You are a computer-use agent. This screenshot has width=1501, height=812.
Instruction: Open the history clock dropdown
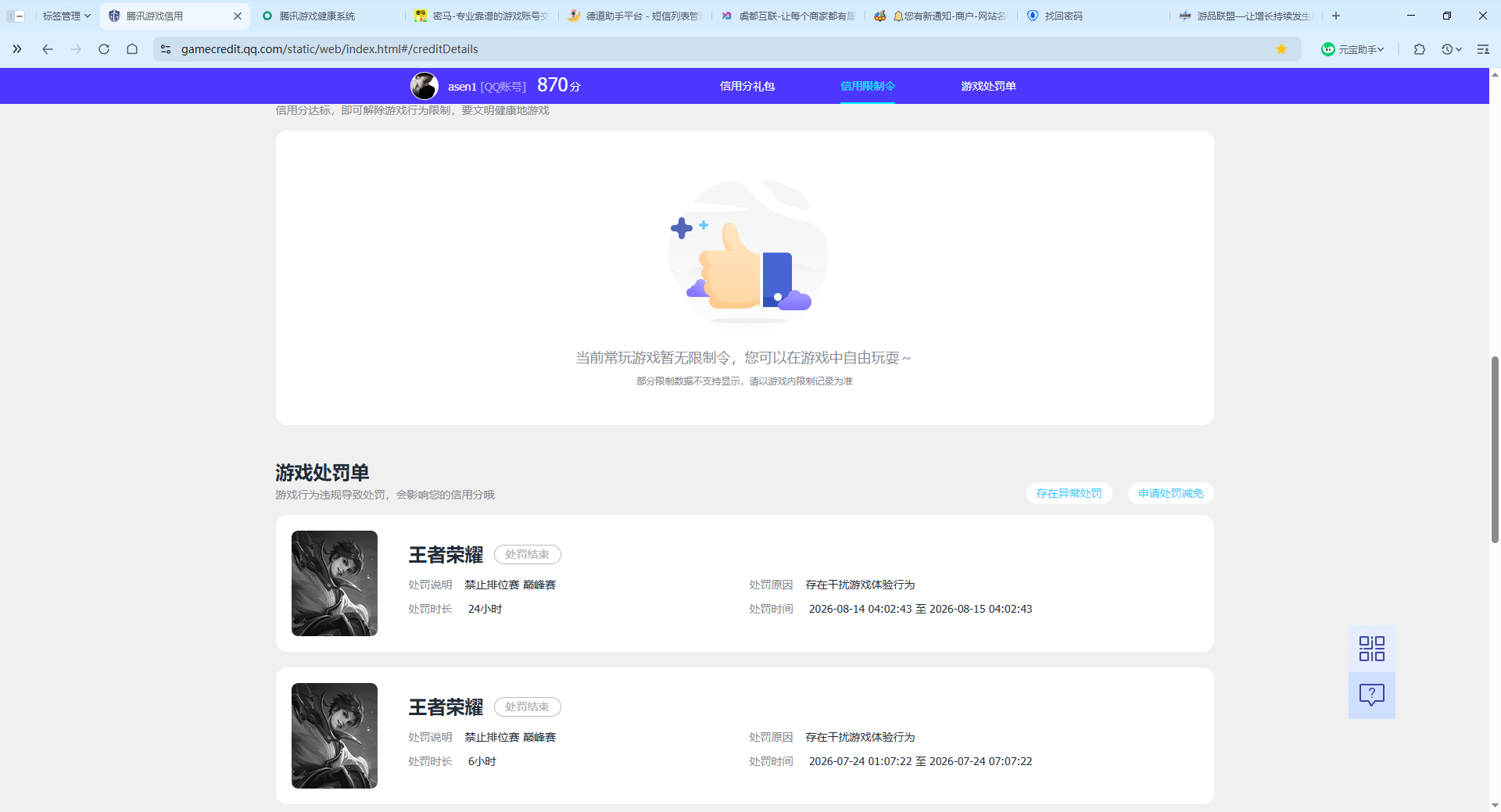tap(1452, 49)
